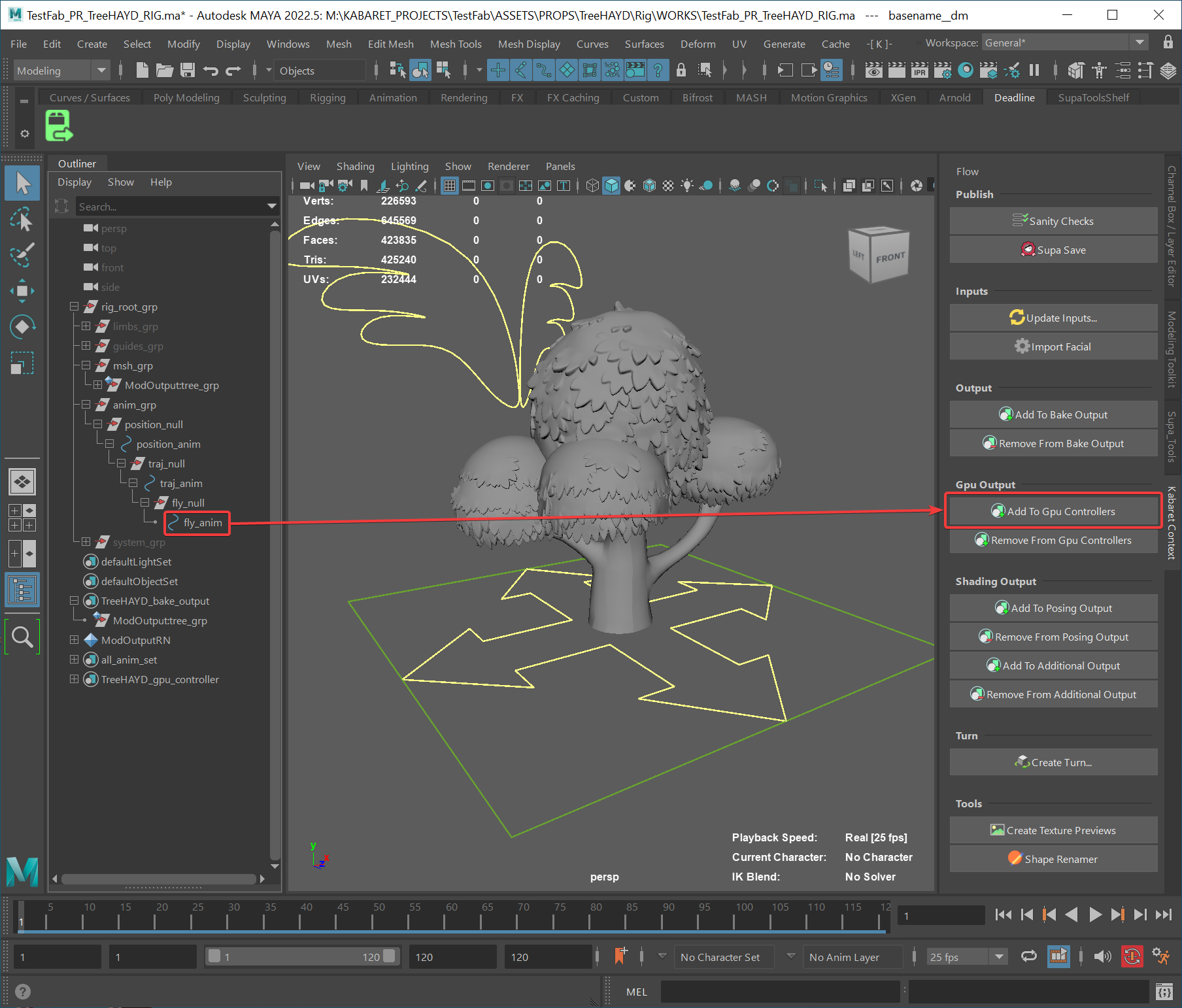Choose the Rotate tool in toolbox
The width and height of the screenshot is (1182, 1008).
coord(22,326)
